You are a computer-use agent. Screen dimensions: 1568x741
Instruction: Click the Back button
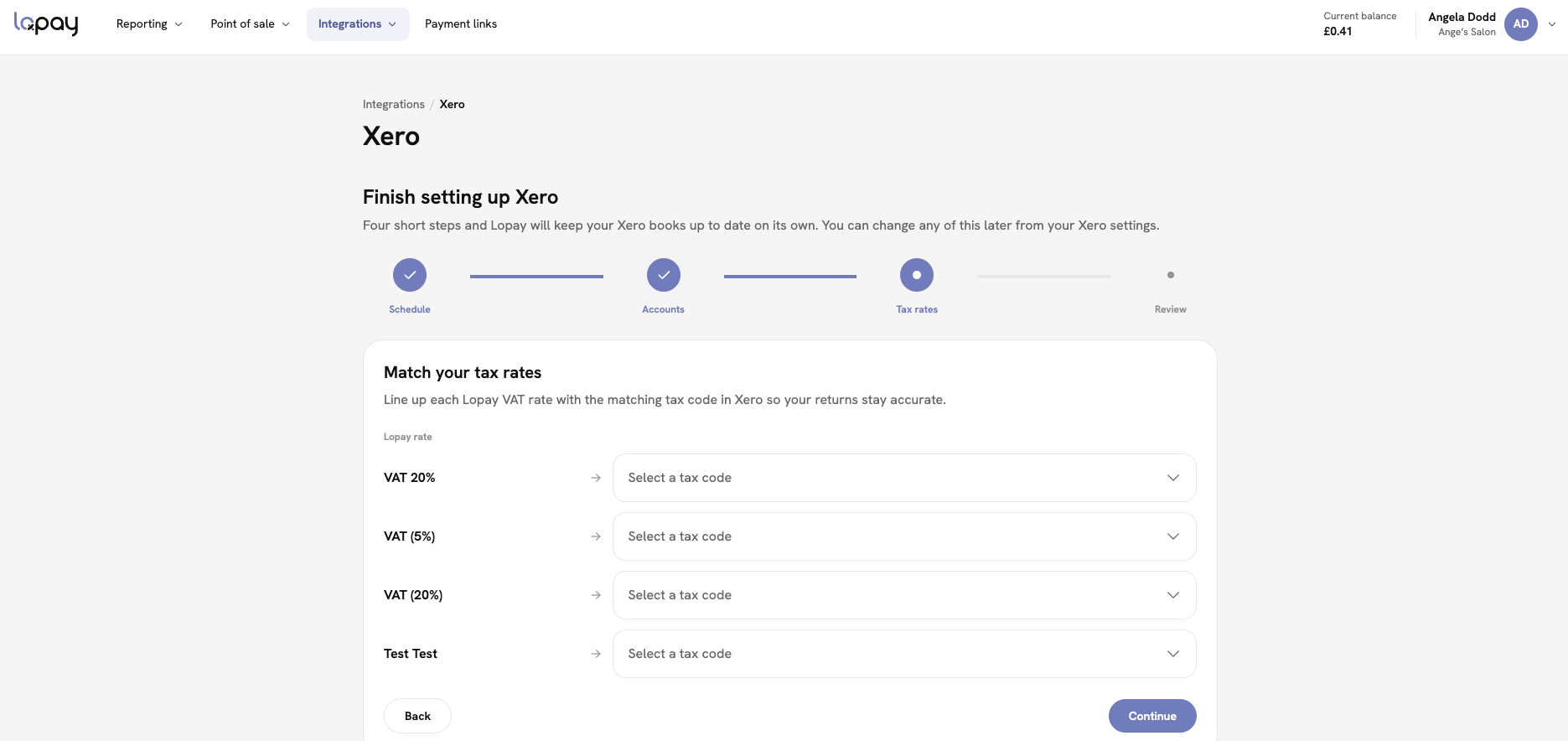point(417,716)
